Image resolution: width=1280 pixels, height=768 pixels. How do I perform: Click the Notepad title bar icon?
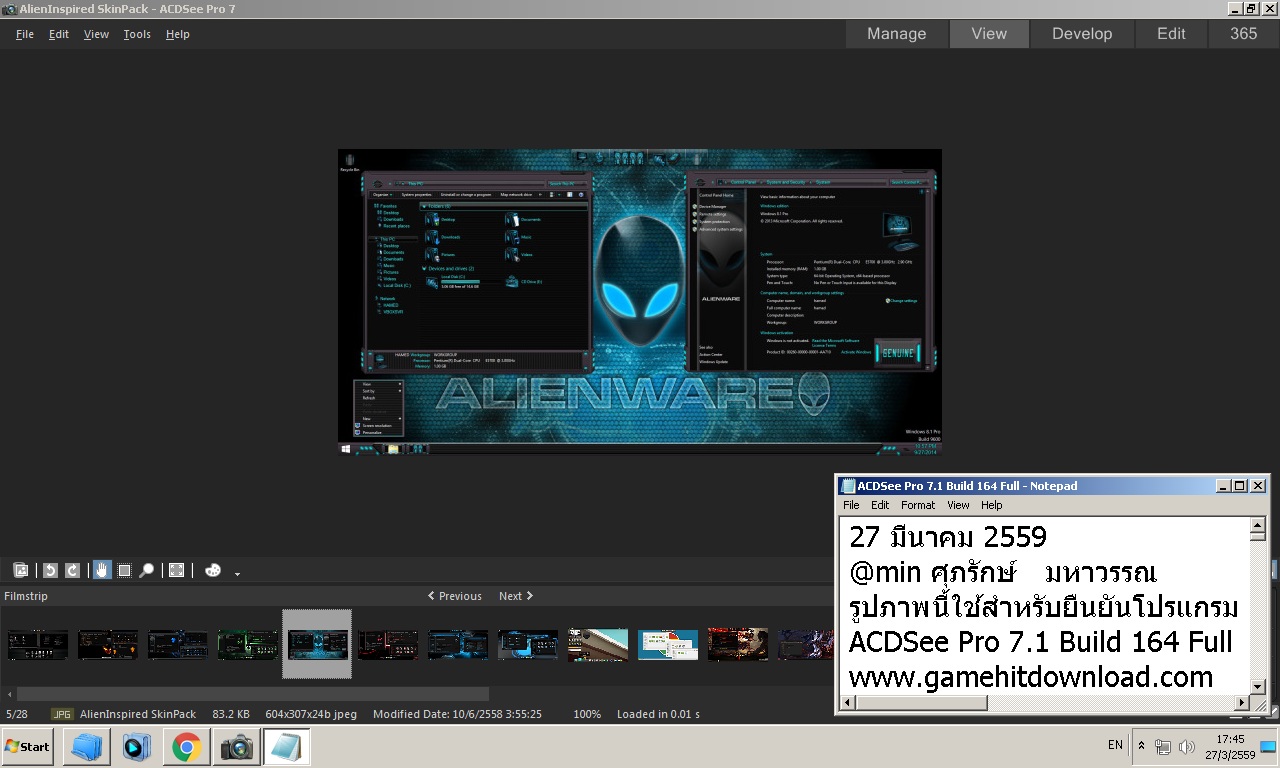[848, 486]
